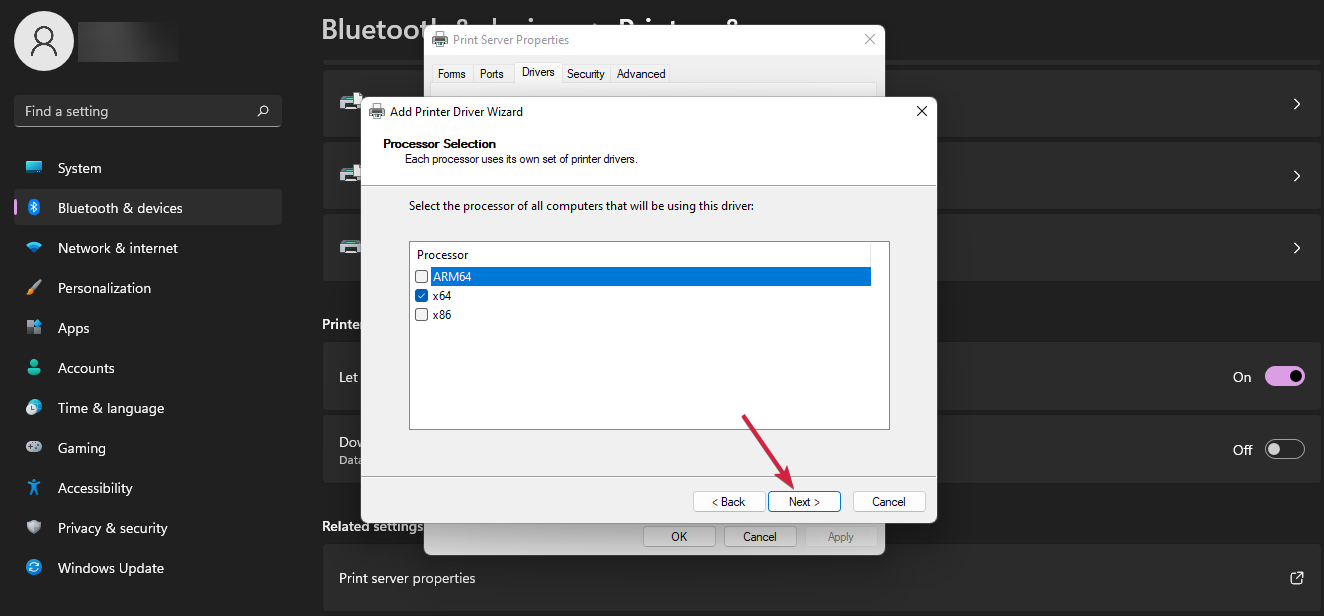
Task: Click the Accounts sidebar icon
Action: [33, 368]
